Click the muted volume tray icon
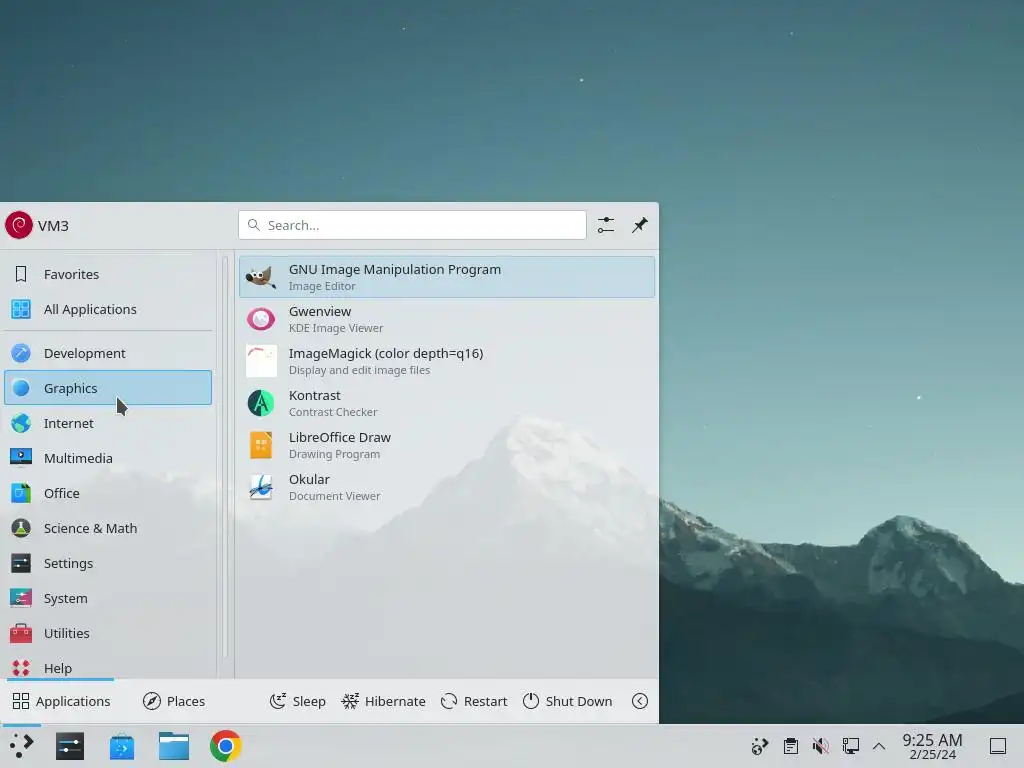Image resolution: width=1024 pixels, height=768 pixels. click(821, 746)
